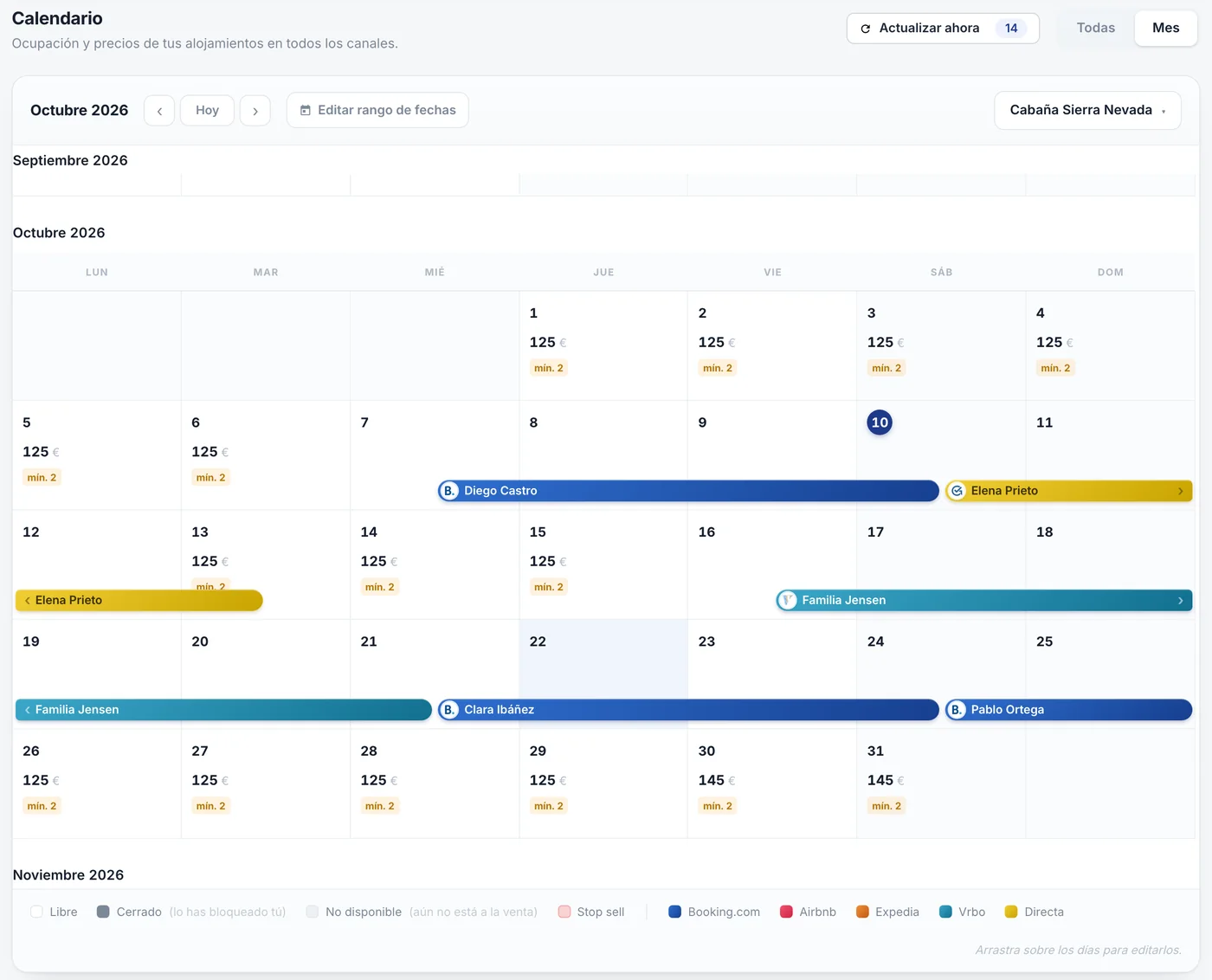Click the right arrow on Familia Jensen's bar on day 18
Image resolution: width=1212 pixels, height=980 pixels.
[1180, 601]
